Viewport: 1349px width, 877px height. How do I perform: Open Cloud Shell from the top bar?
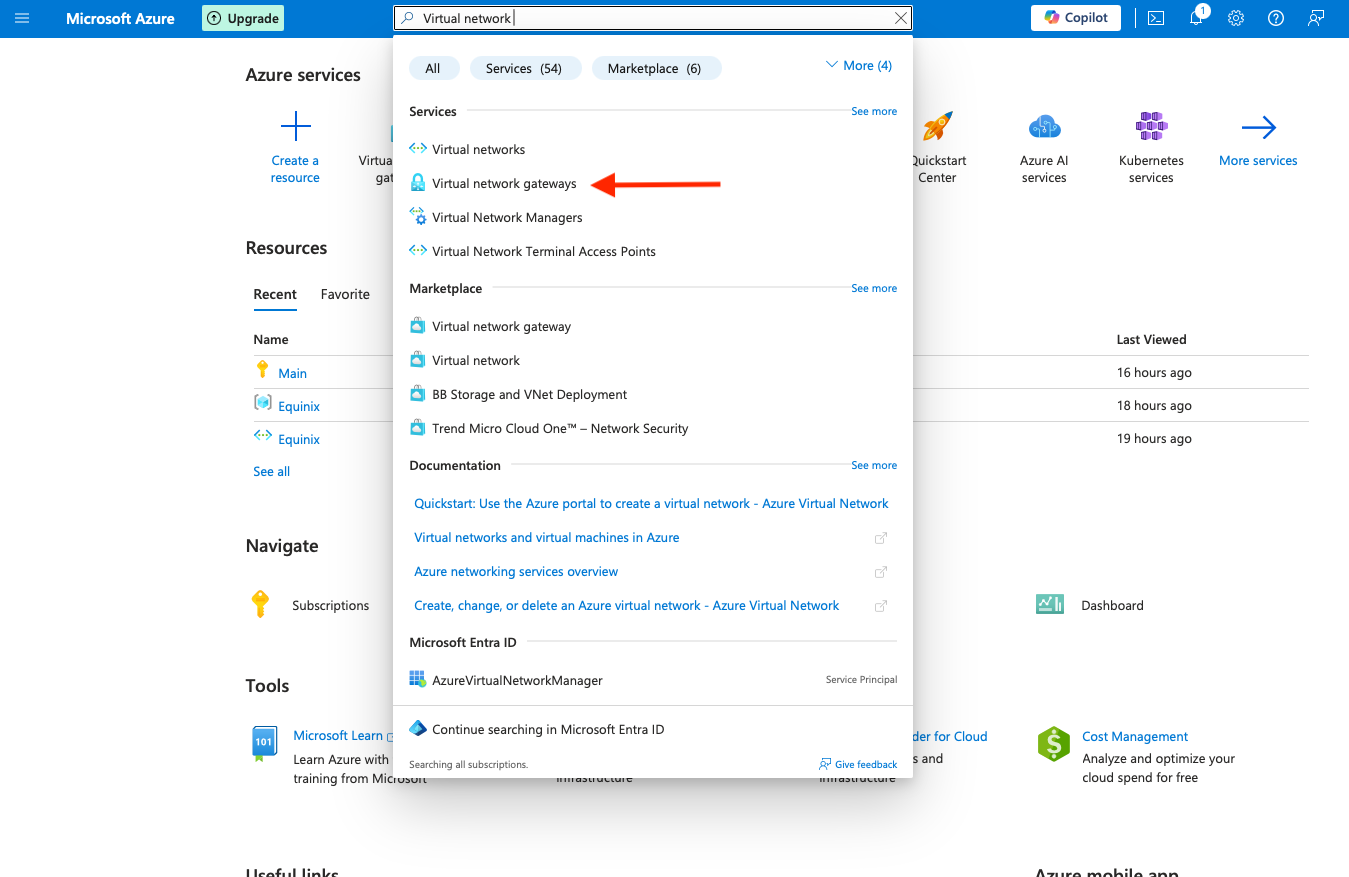pyautogui.click(x=1156, y=18)
